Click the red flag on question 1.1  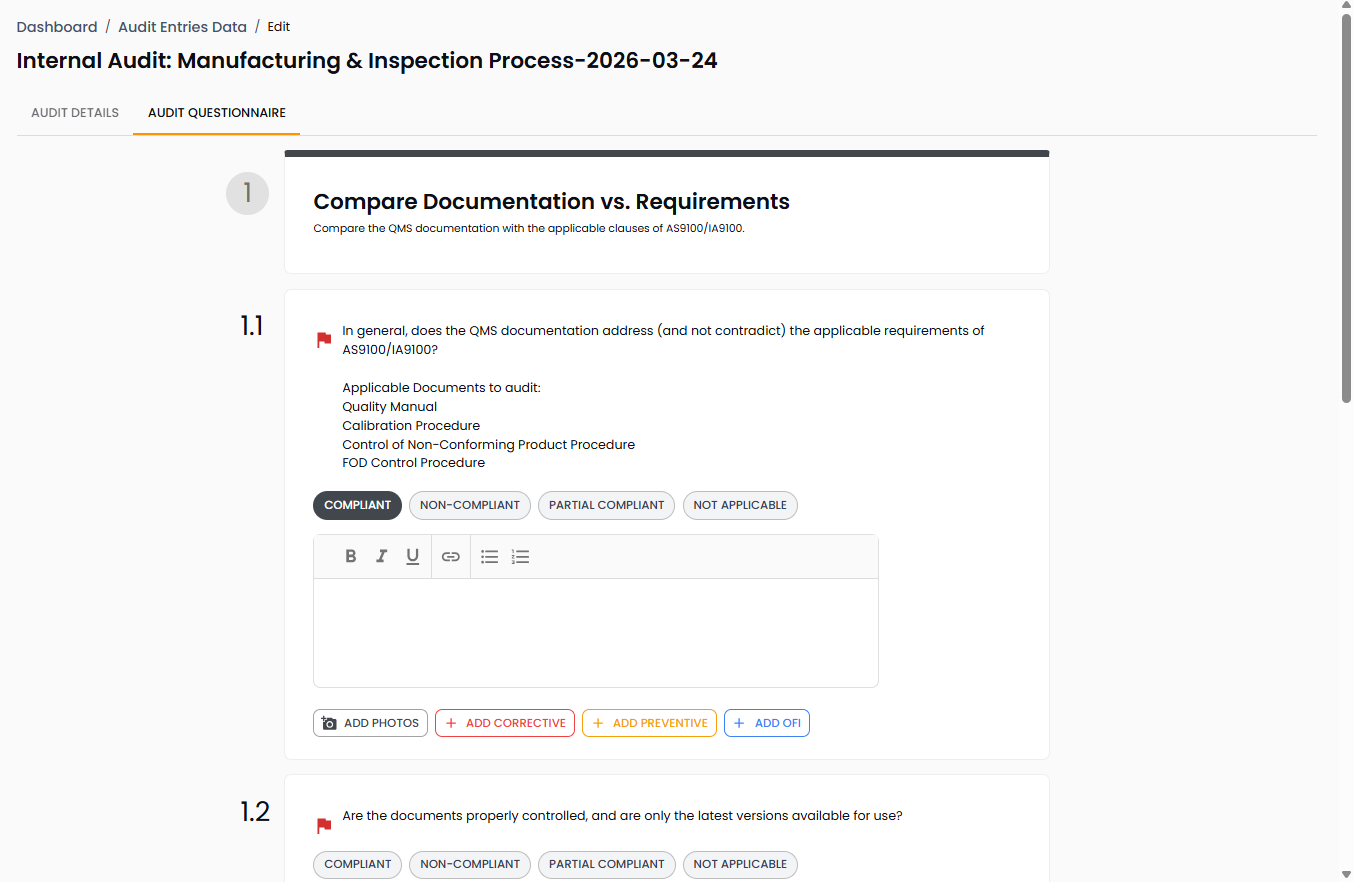tap(324, 340)
